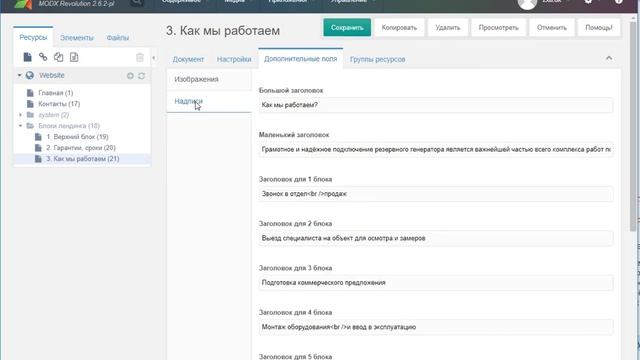Viewport: 640px width, 360px height.
Task: Click the 'Заголовок для 1 блока' label
Action: 296,179
